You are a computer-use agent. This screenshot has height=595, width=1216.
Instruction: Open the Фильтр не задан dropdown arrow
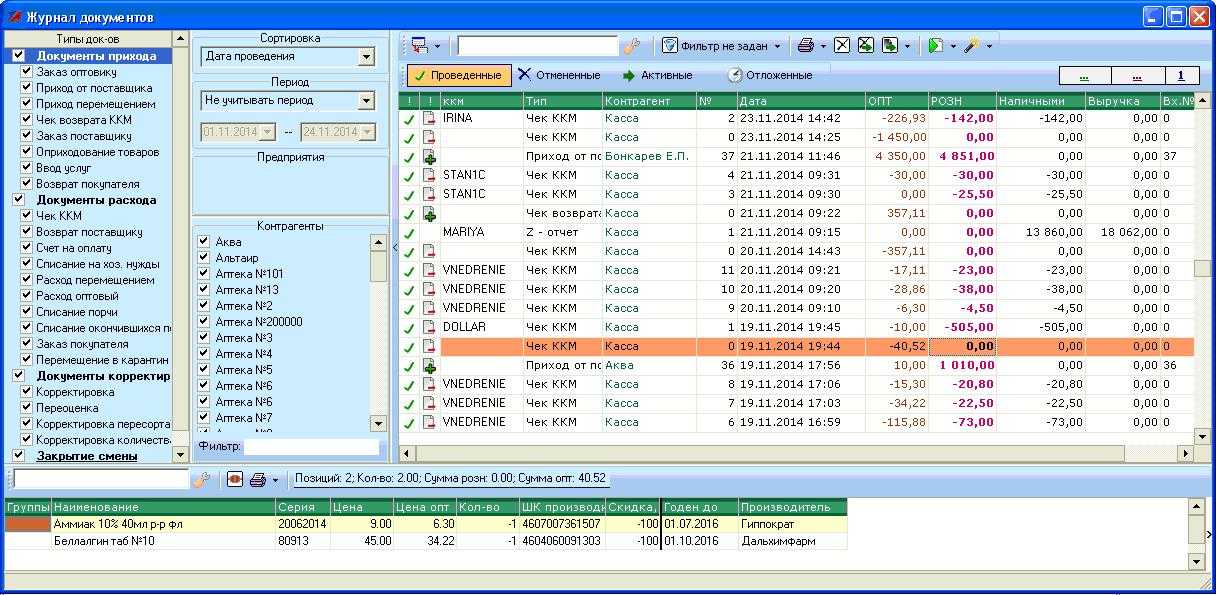(x=777, y=46)
